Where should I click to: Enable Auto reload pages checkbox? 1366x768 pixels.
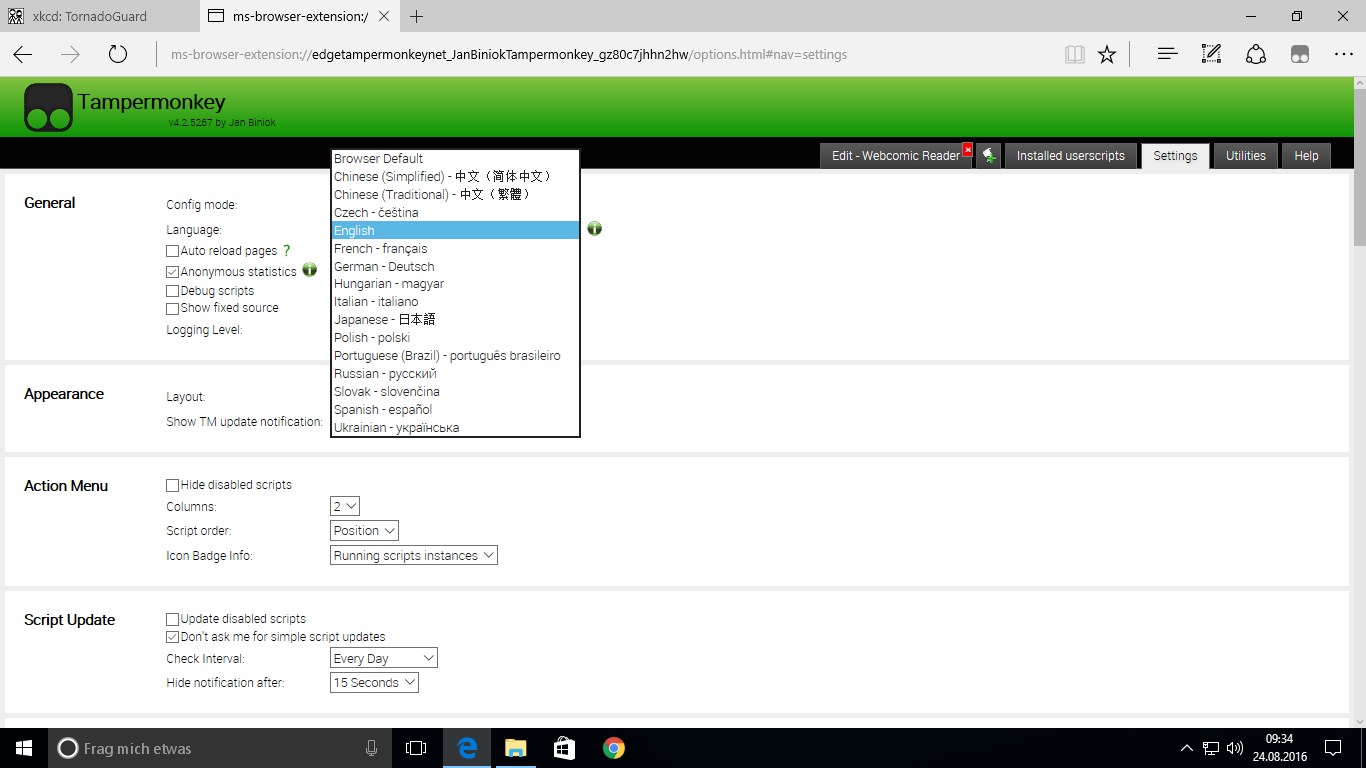point(172,251)
